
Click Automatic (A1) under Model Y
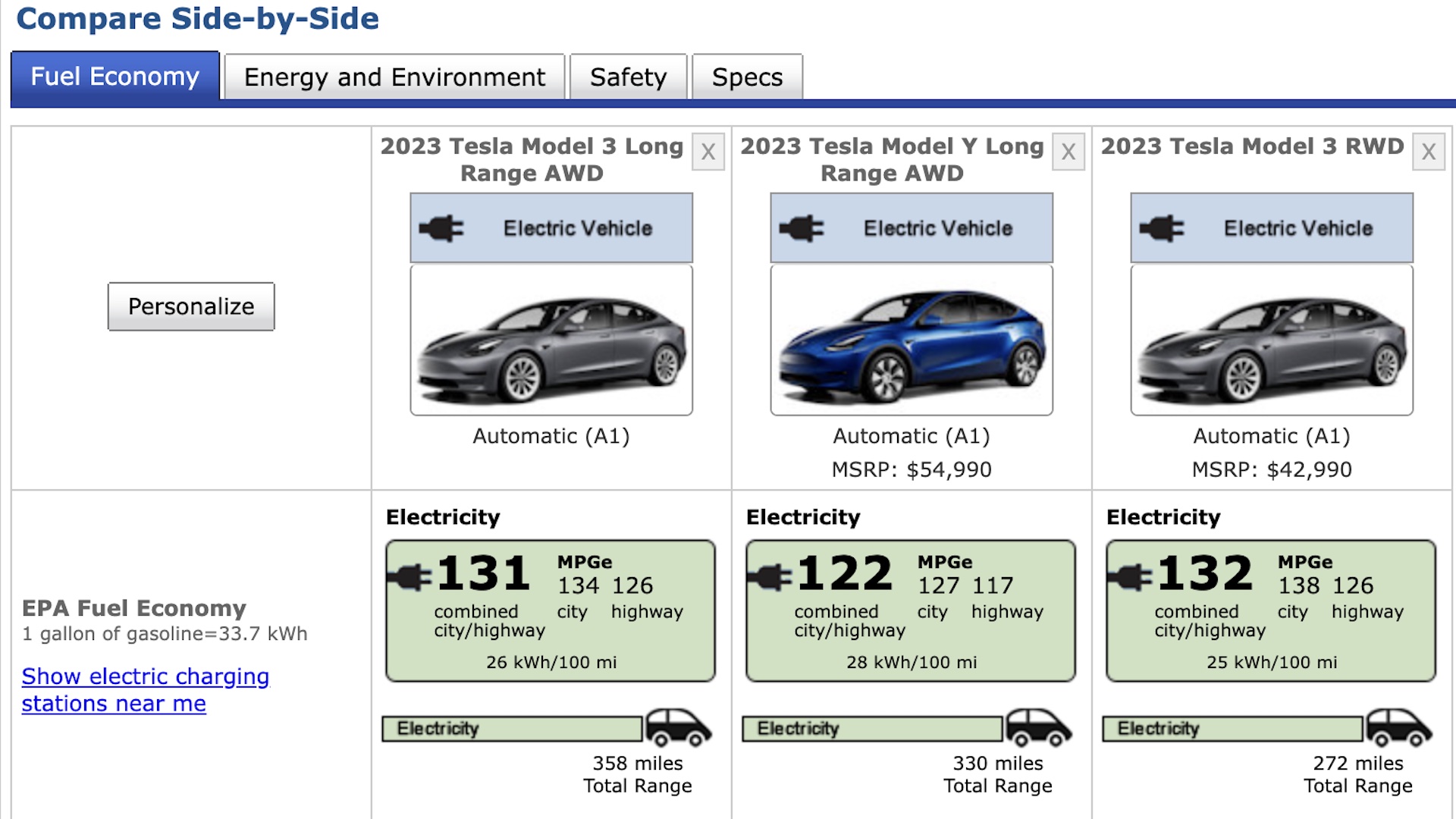tap(912, 436)
